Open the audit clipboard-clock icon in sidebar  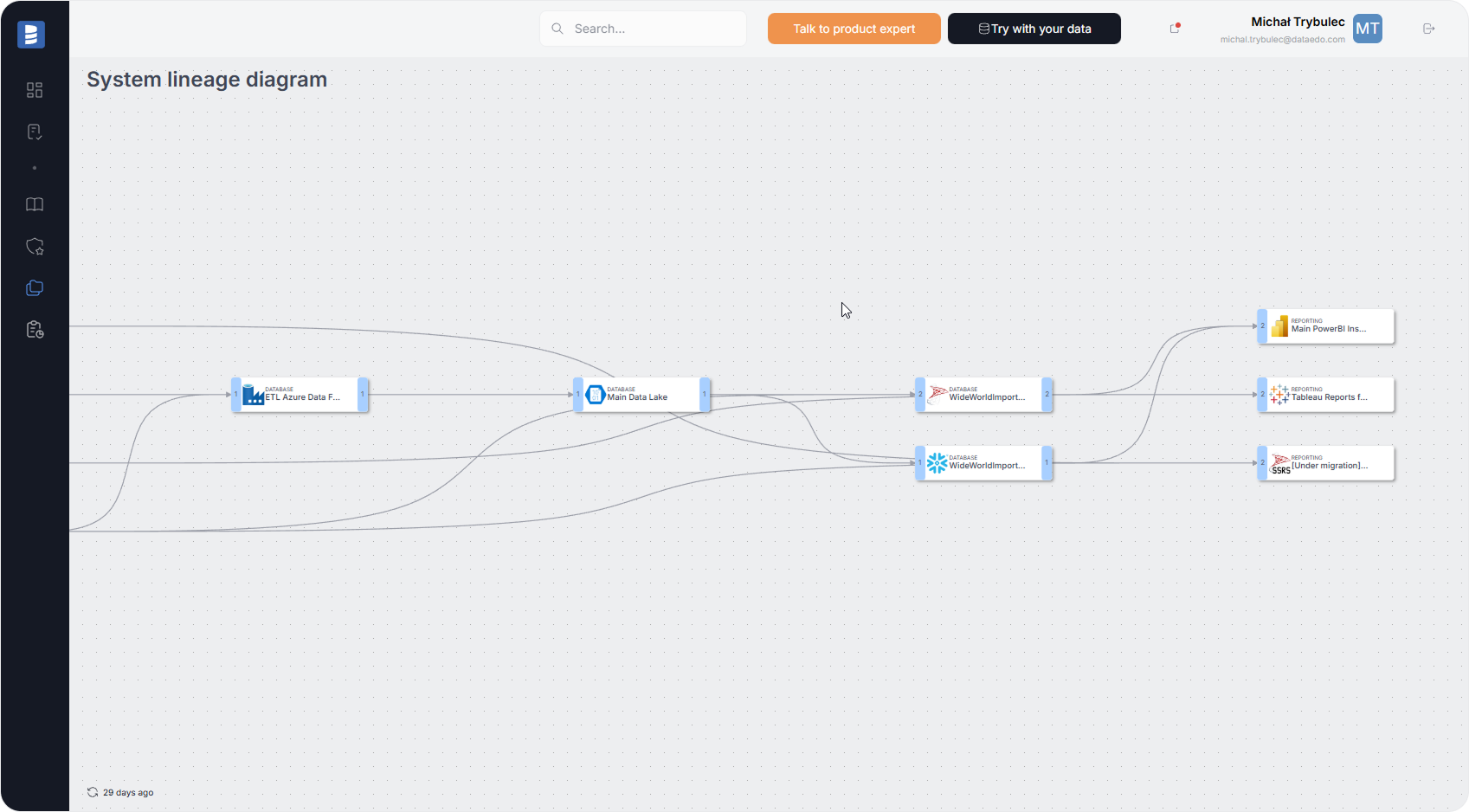[35, 329]
